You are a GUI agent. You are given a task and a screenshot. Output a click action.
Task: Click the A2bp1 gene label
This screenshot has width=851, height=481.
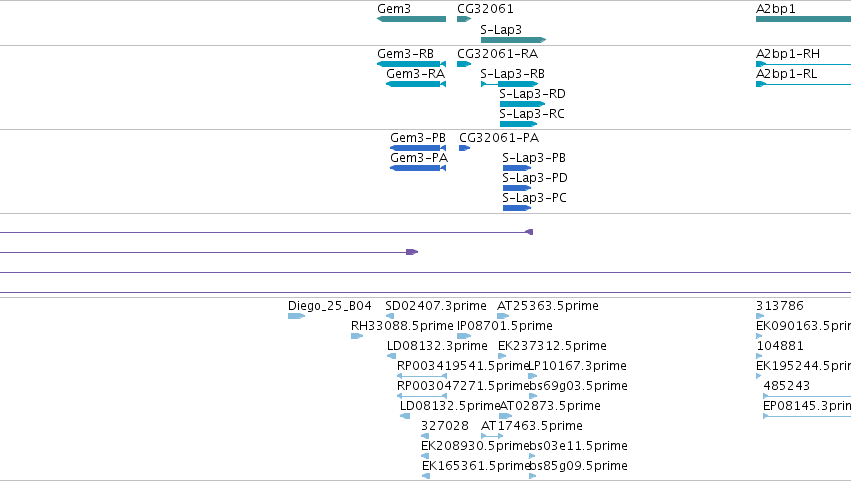coord(776,9)
